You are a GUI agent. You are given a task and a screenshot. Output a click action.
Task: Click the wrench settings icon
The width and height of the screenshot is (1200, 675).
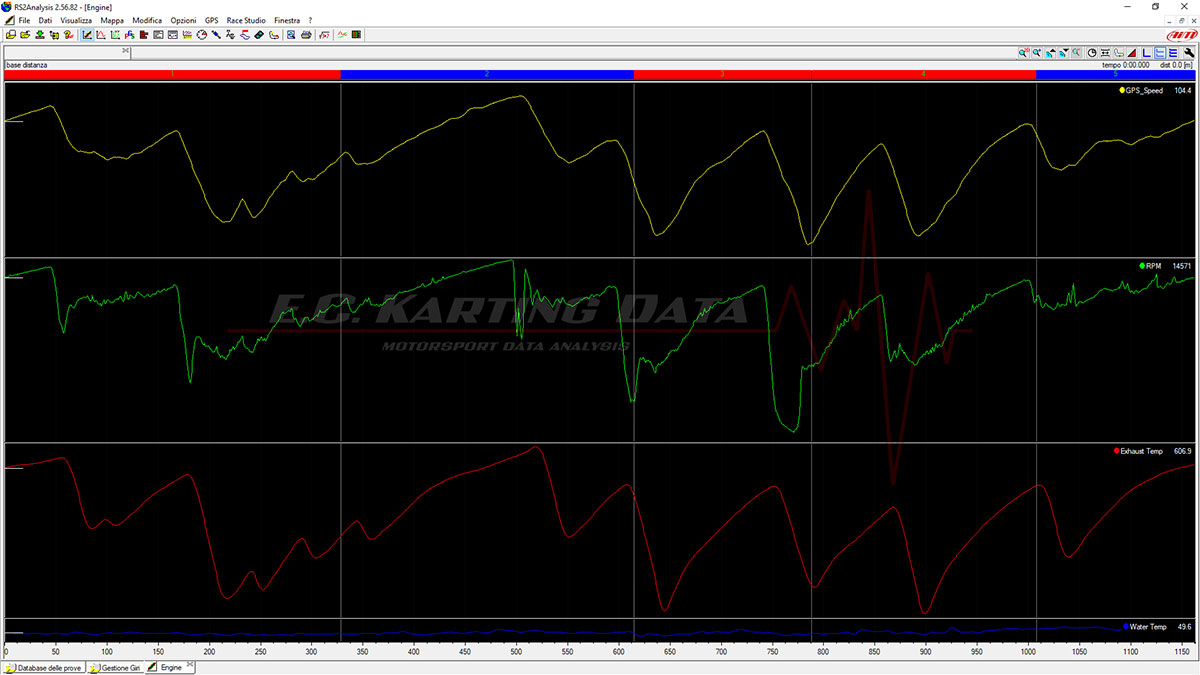click(1189, 53)
